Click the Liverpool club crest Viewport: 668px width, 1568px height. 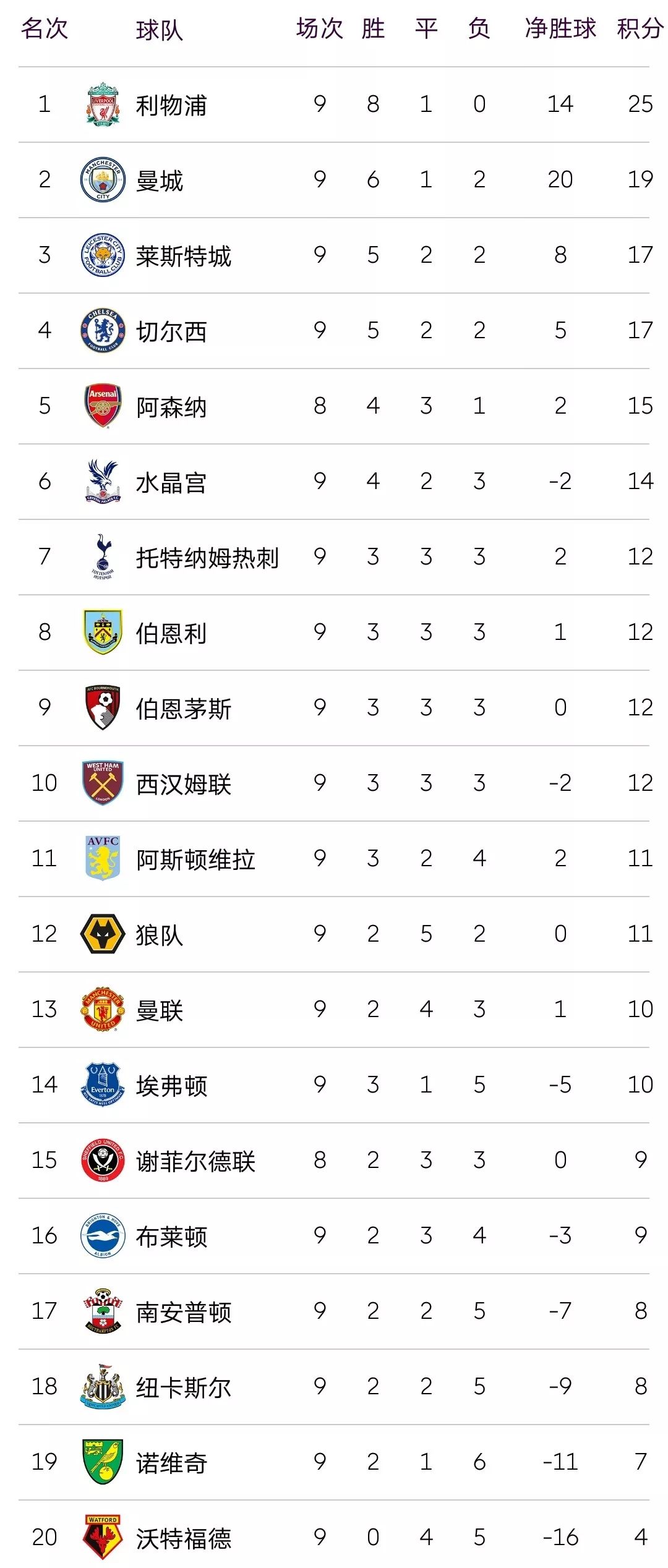(x=103, y=104)
